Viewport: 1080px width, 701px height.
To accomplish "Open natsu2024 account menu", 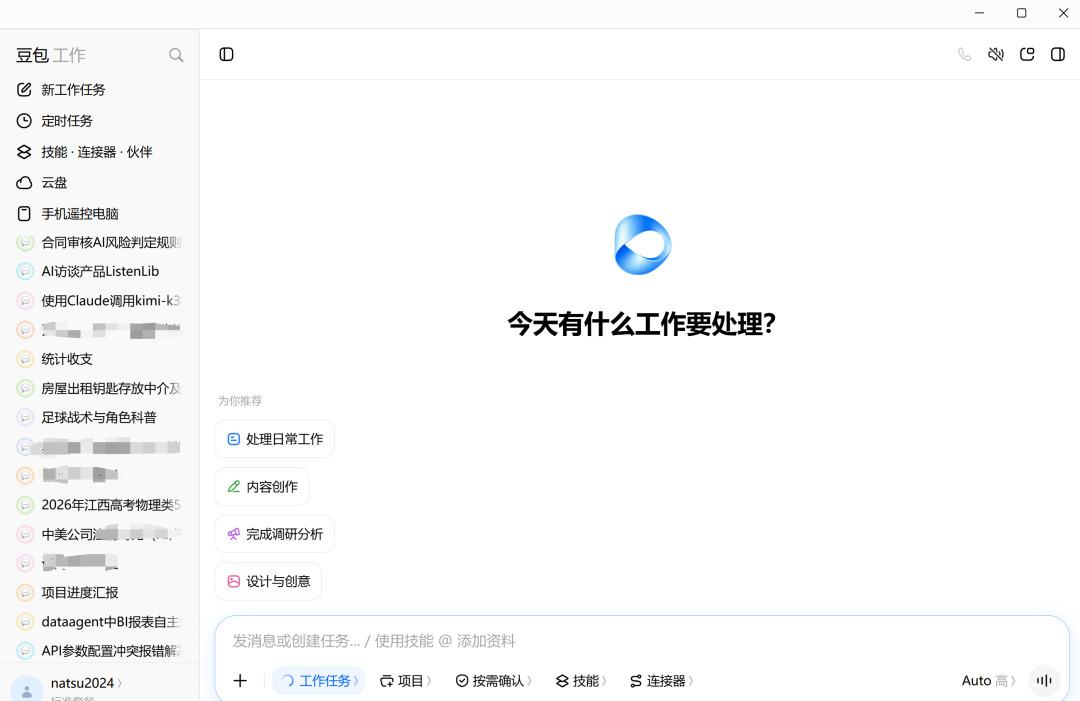I will click(x=86, y=683).
